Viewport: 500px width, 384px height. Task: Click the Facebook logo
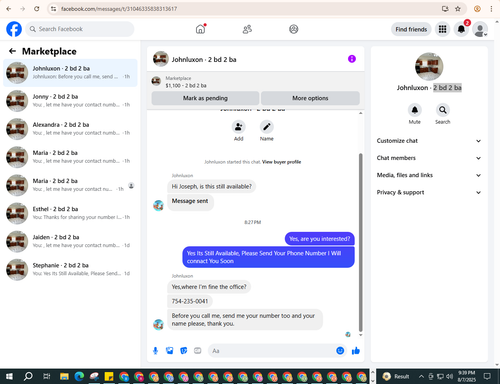pyautogui.click(x=14, y=29)
